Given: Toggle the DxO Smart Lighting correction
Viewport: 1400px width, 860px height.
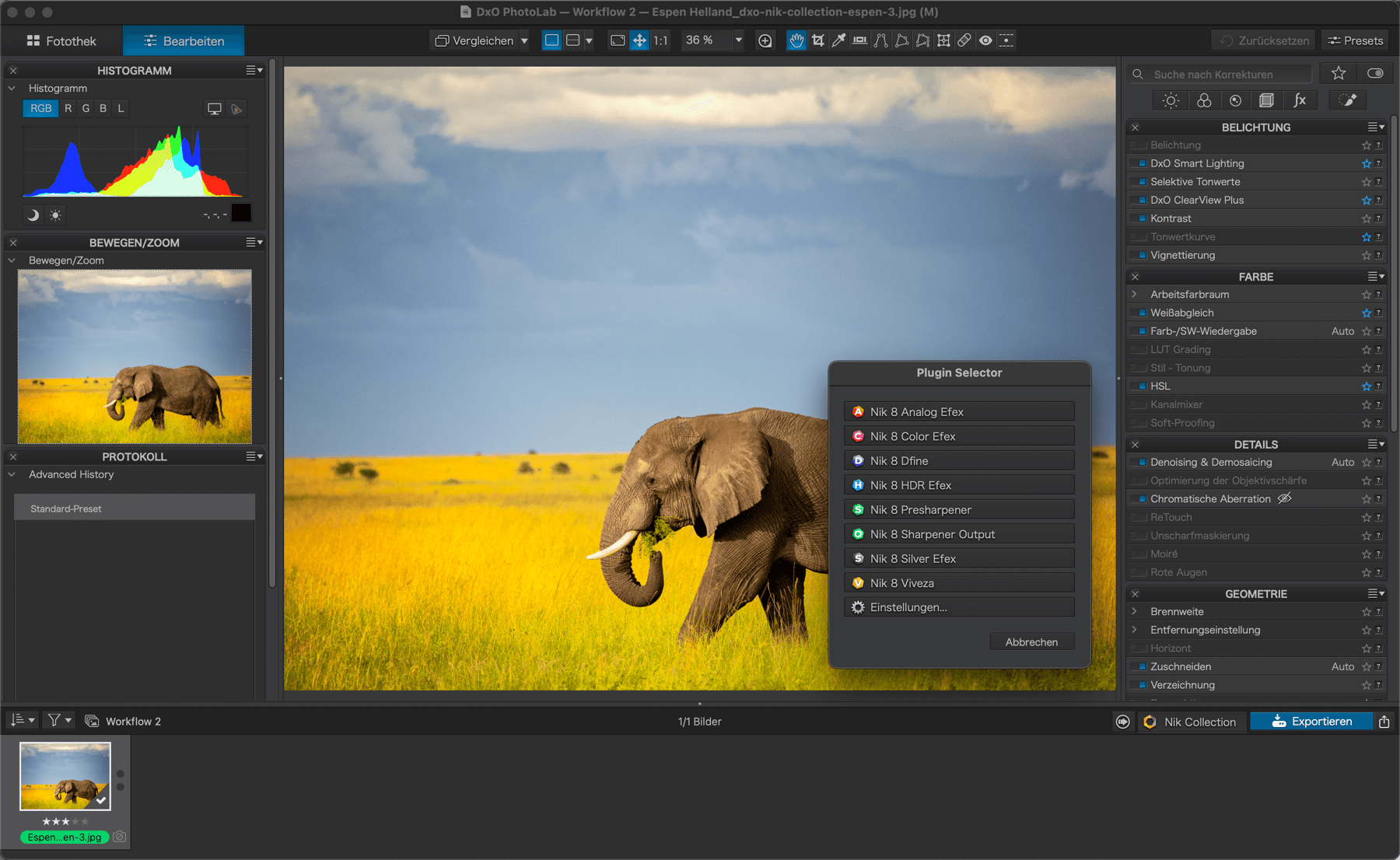Looking at the screenshot, I should tap(1139, 163).
